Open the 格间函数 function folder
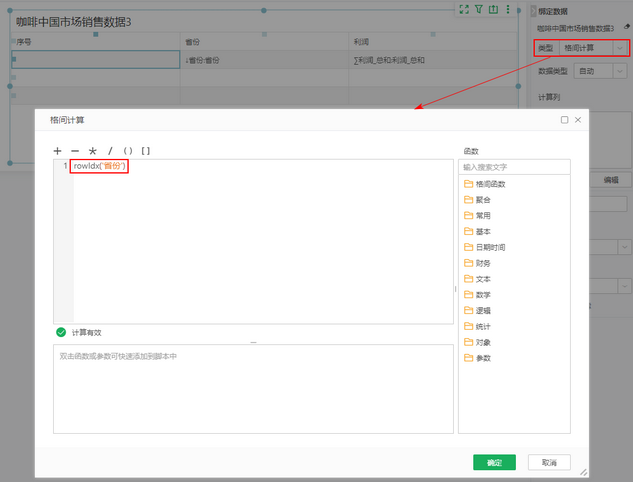The height and width of the screenshot is (482, 633). (x=484, y=184)
